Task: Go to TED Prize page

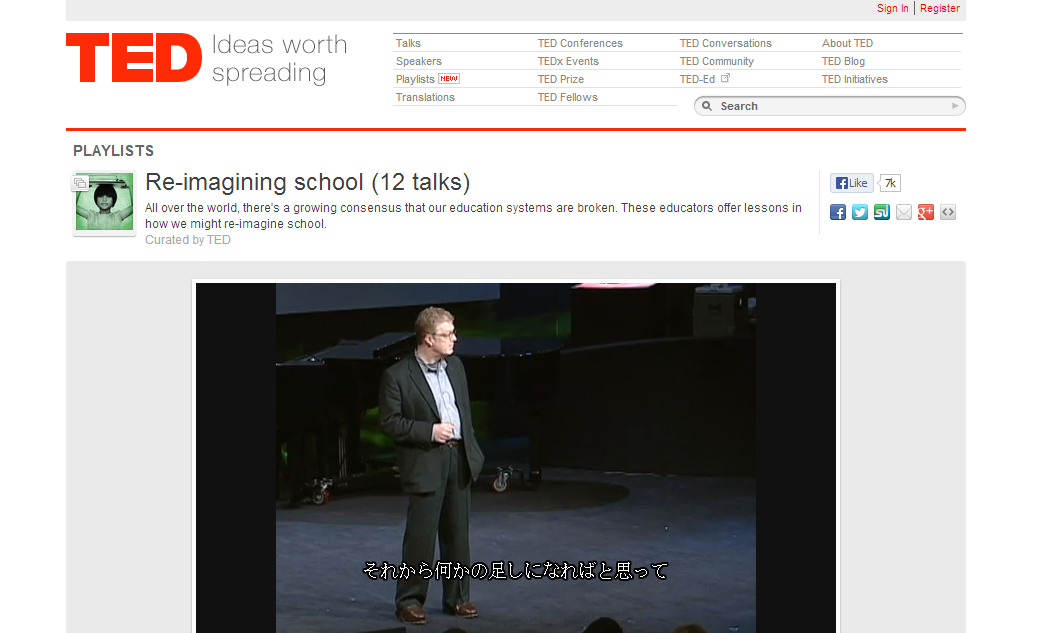Action: click(560, 79)
